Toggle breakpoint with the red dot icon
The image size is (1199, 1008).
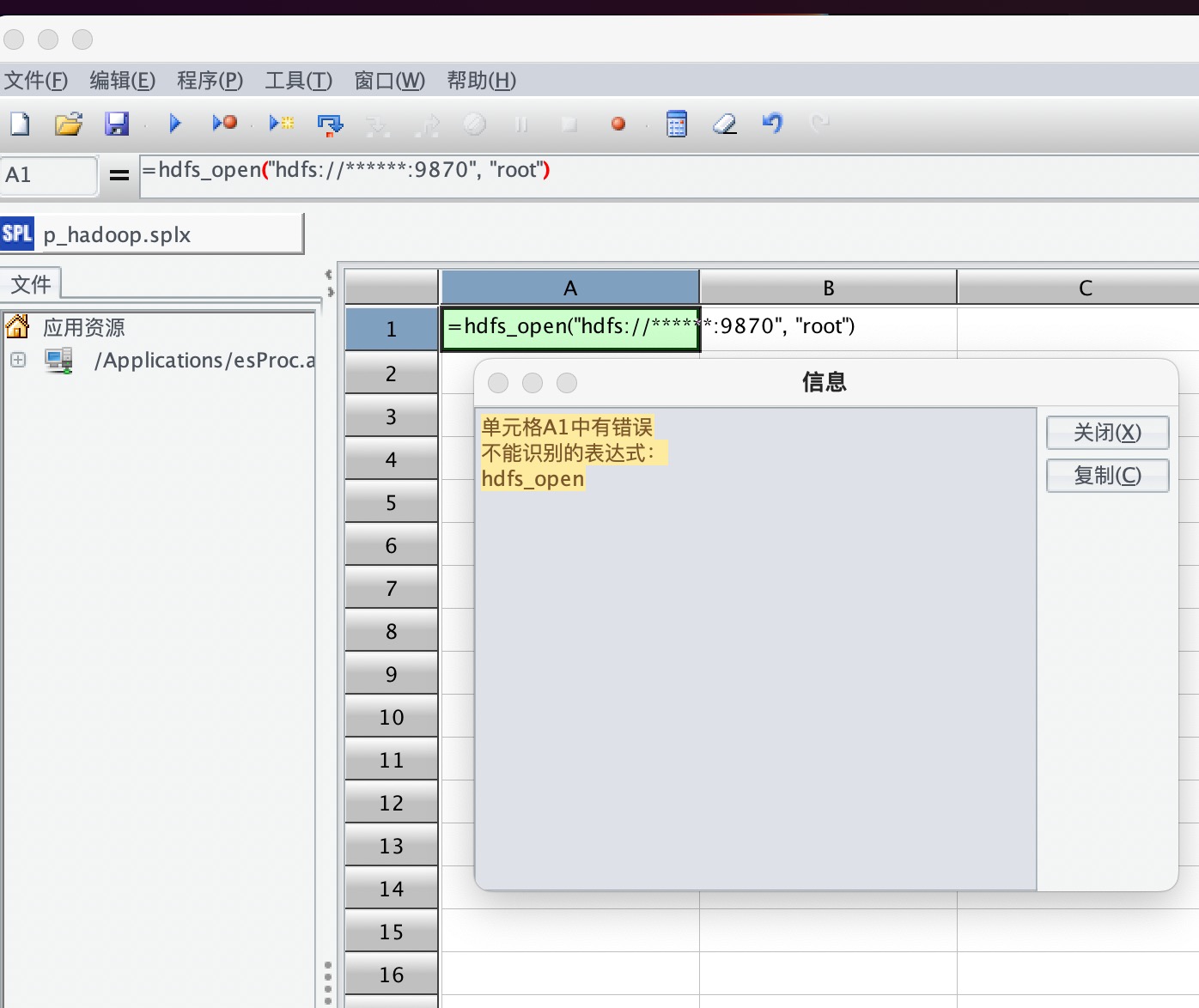[618, 124]
